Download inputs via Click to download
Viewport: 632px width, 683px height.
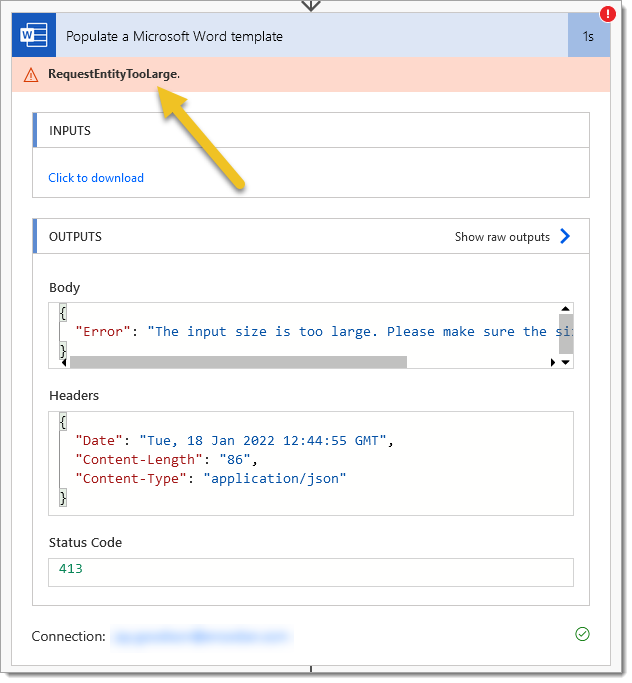96,178
